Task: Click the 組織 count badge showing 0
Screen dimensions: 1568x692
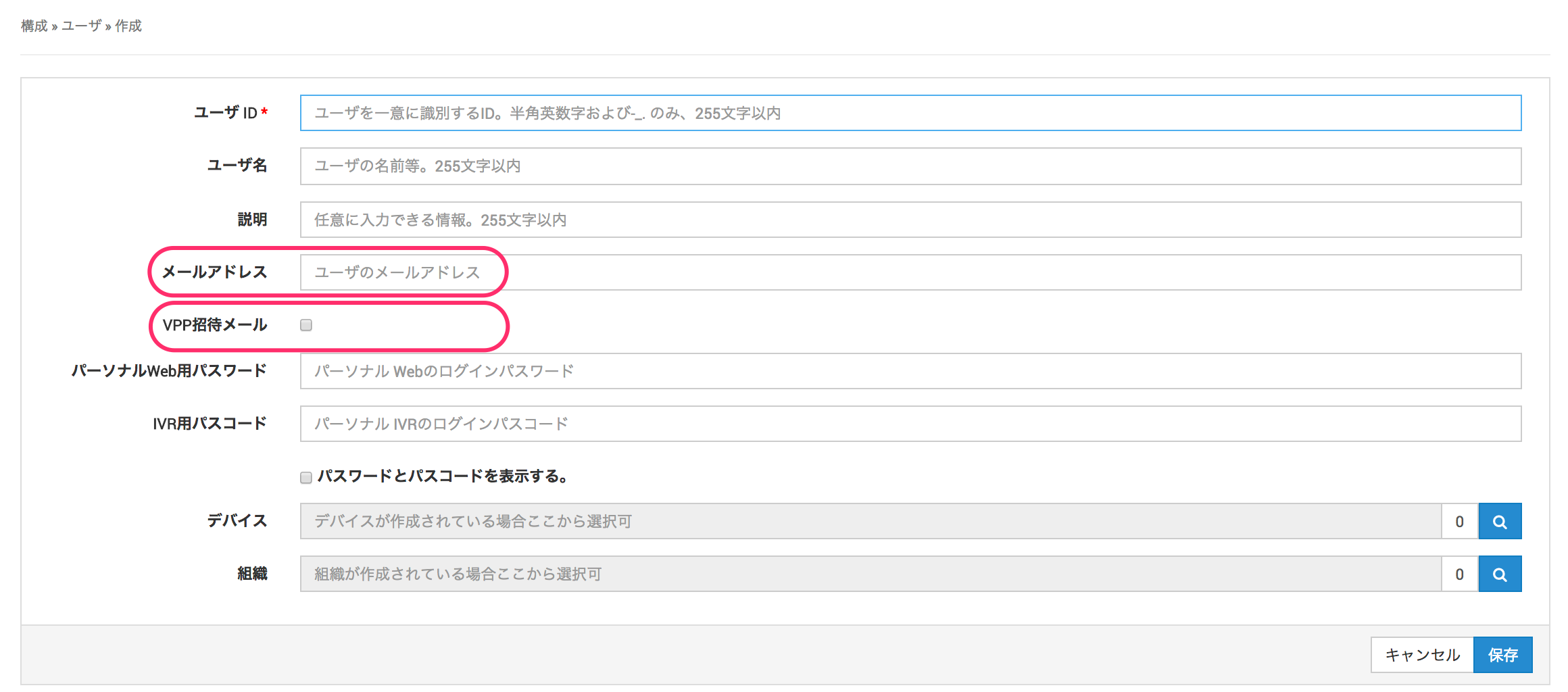Action: tap(1459, 574)
